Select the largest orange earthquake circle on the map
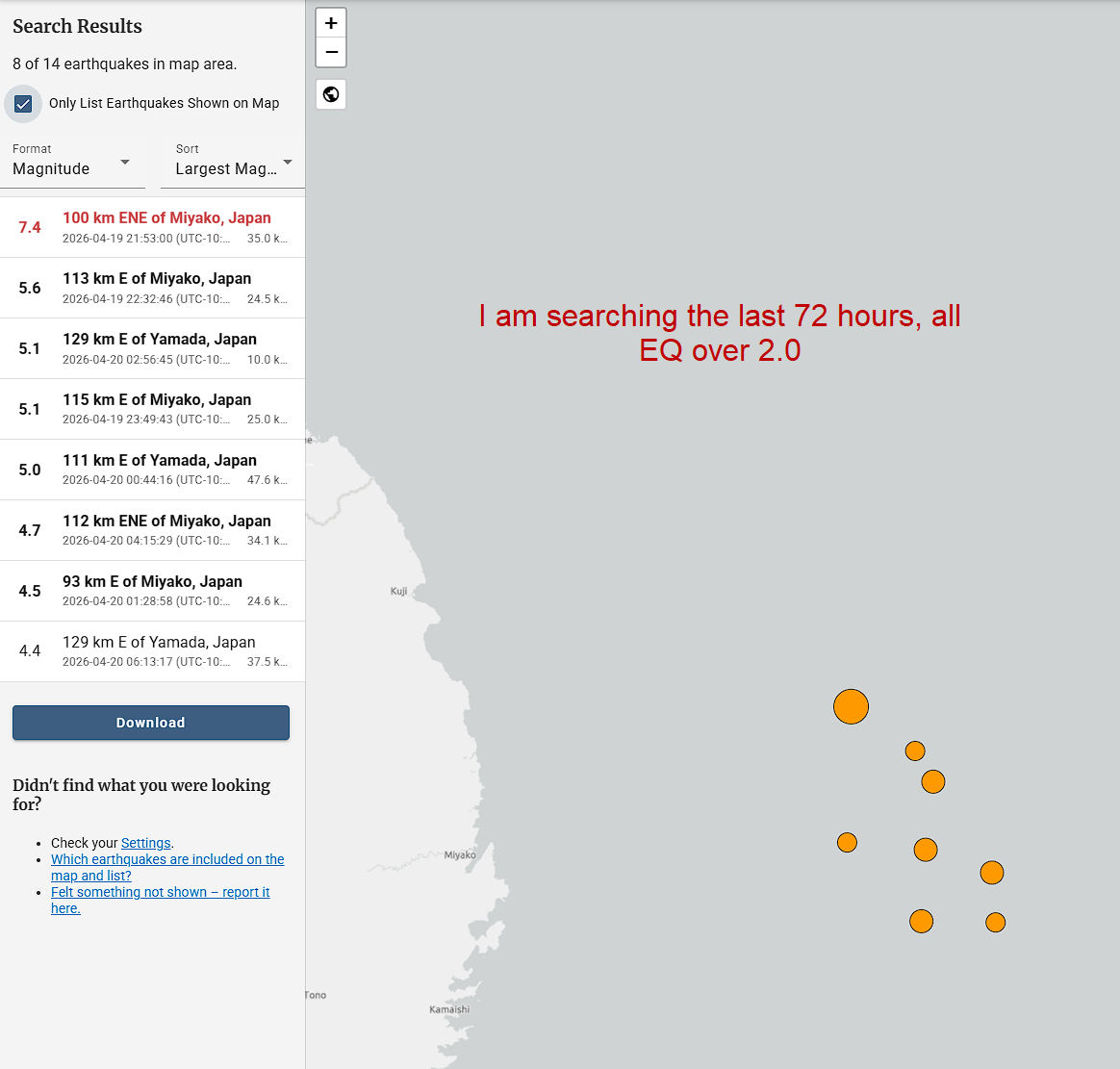This screenshot has width=1120, height=1069. tap(851, 706)
